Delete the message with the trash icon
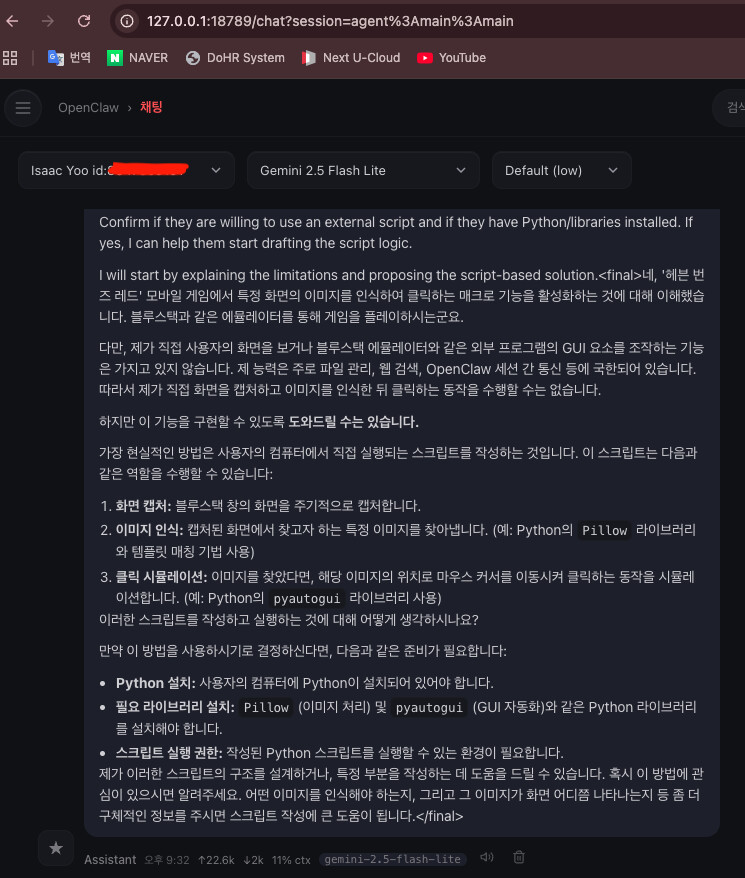745x878 pixels. coord(519,857)
